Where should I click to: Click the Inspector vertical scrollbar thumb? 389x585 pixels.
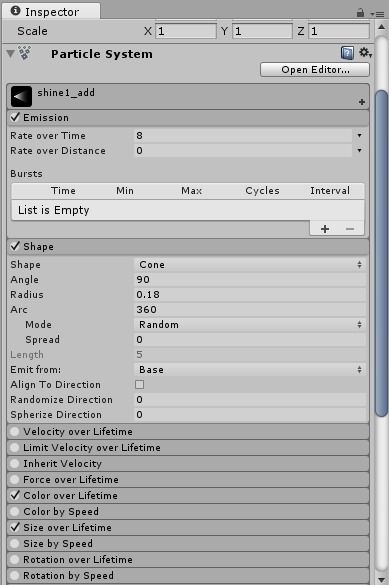coord(382,253)
